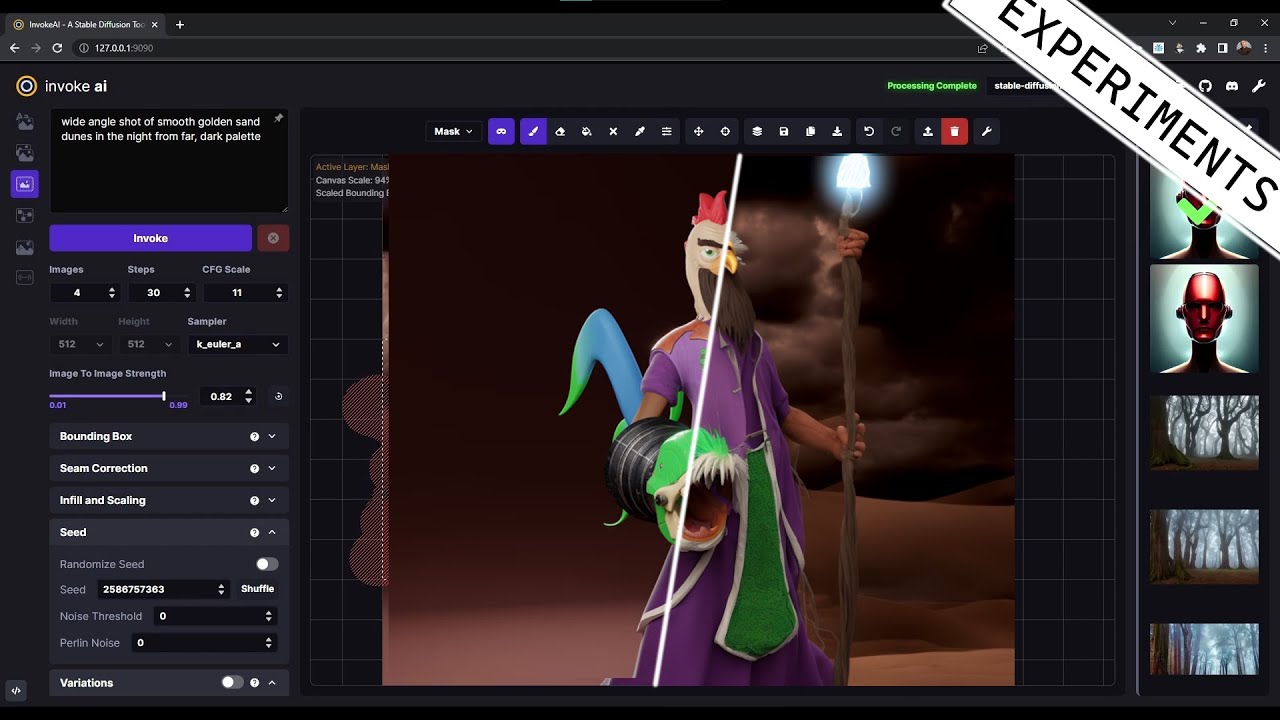Click the Perlin Noise input field
This screenshot has width=1280, height=720.
tap(202, 643)
